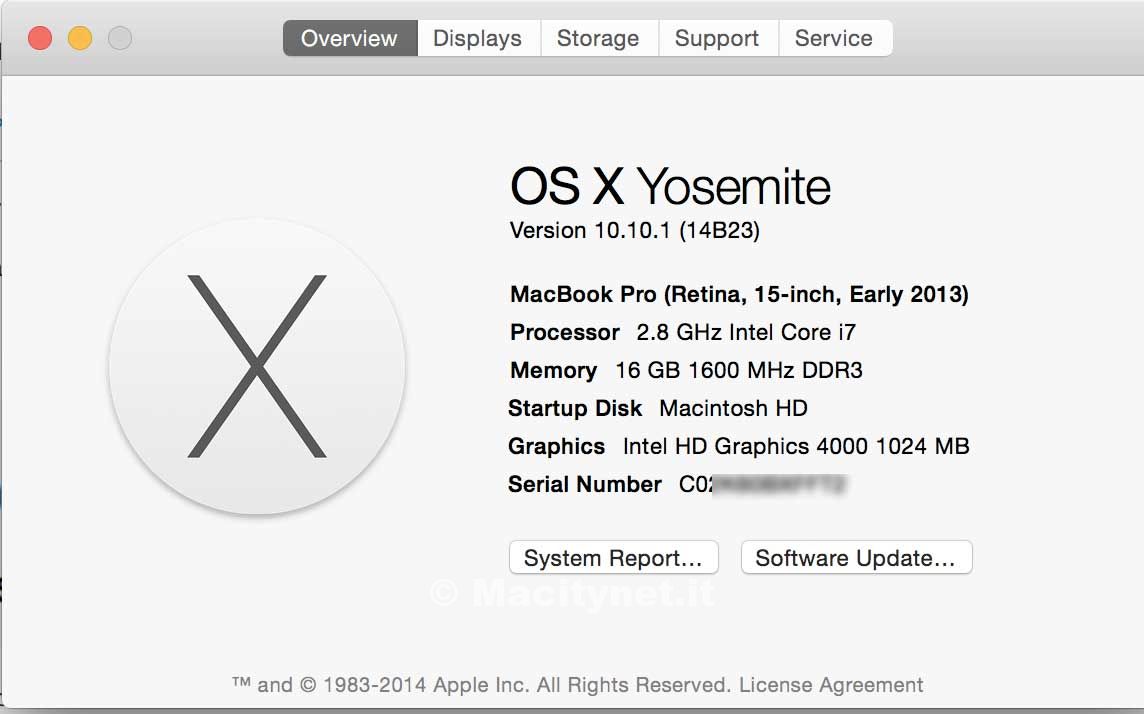Click the Processor 2.8 GHz line

click(683, 332)
